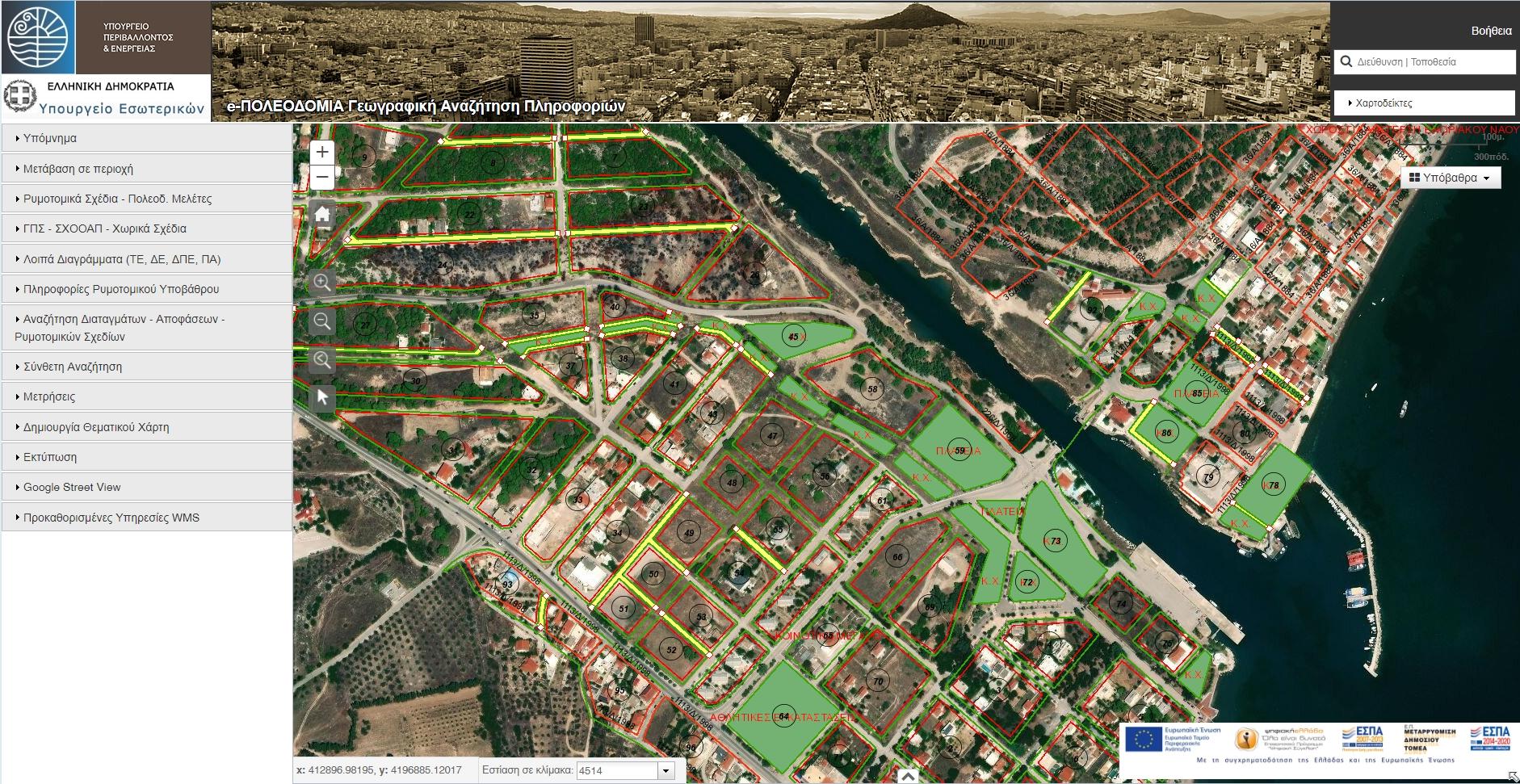Expand the Μετρήσεις measurements section

[x=146, y=396]
